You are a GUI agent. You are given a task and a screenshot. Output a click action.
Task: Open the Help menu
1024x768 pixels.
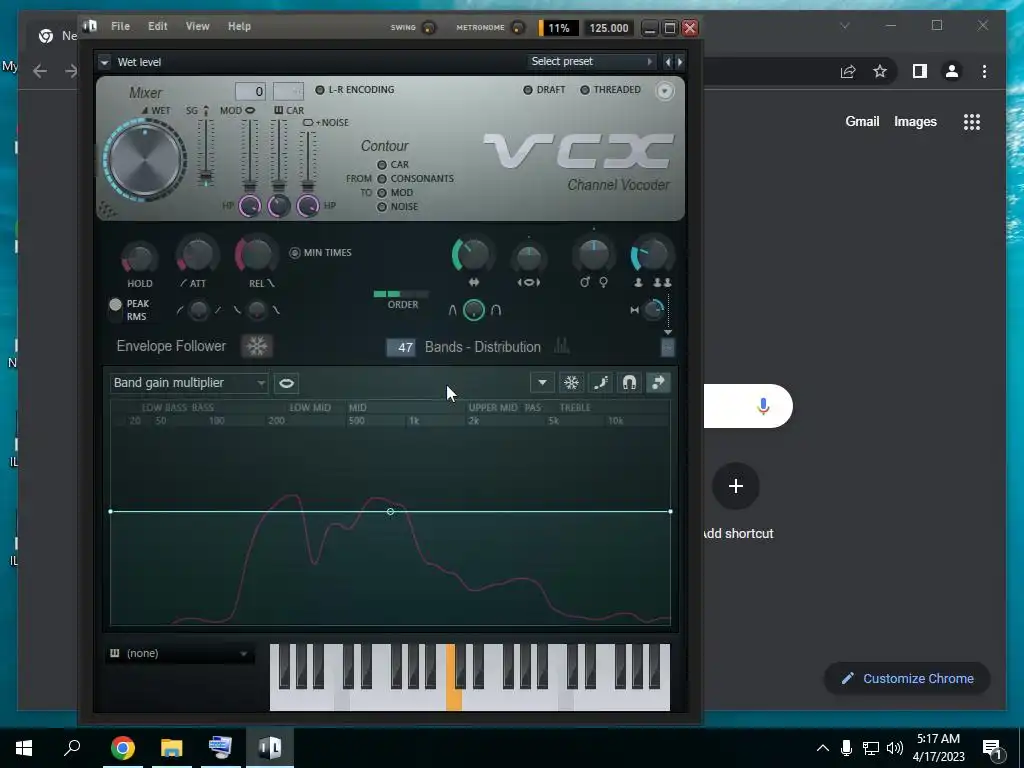coord(239,27)
